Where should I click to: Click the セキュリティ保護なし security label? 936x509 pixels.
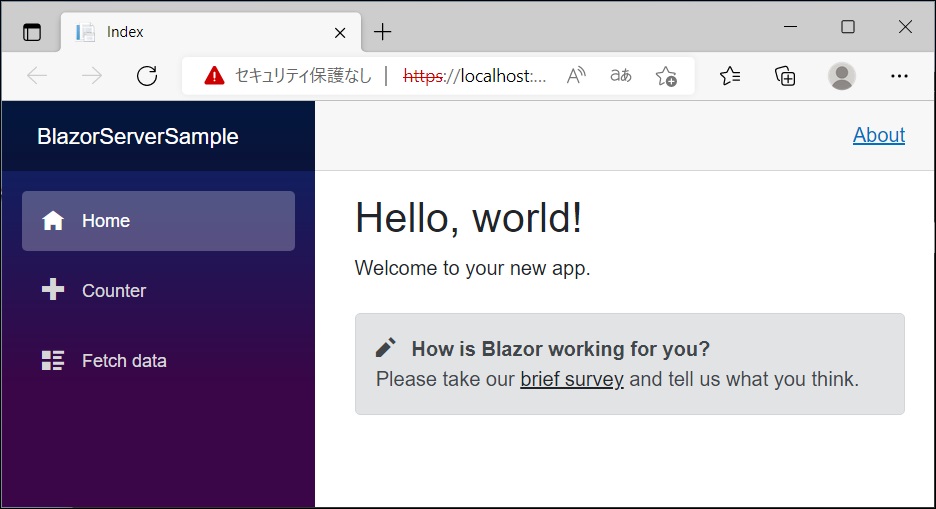click(x=303, y=76)
